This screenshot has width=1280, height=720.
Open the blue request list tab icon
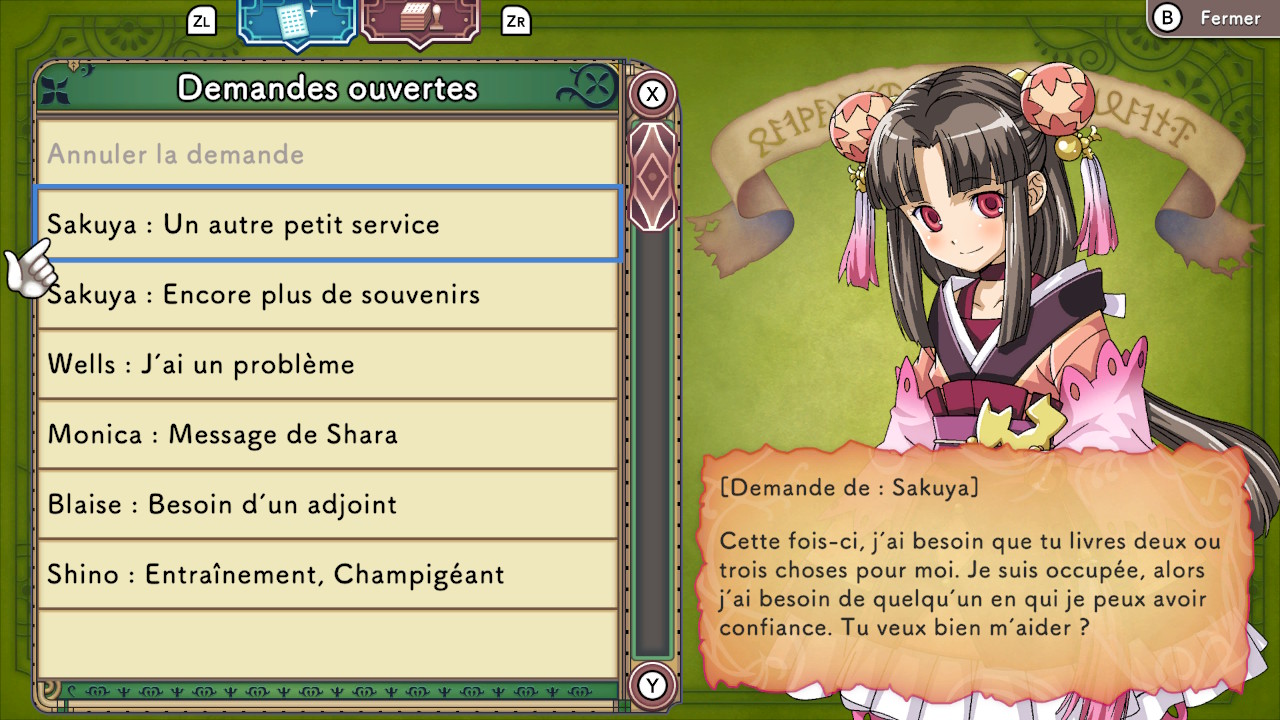(297, 22)
